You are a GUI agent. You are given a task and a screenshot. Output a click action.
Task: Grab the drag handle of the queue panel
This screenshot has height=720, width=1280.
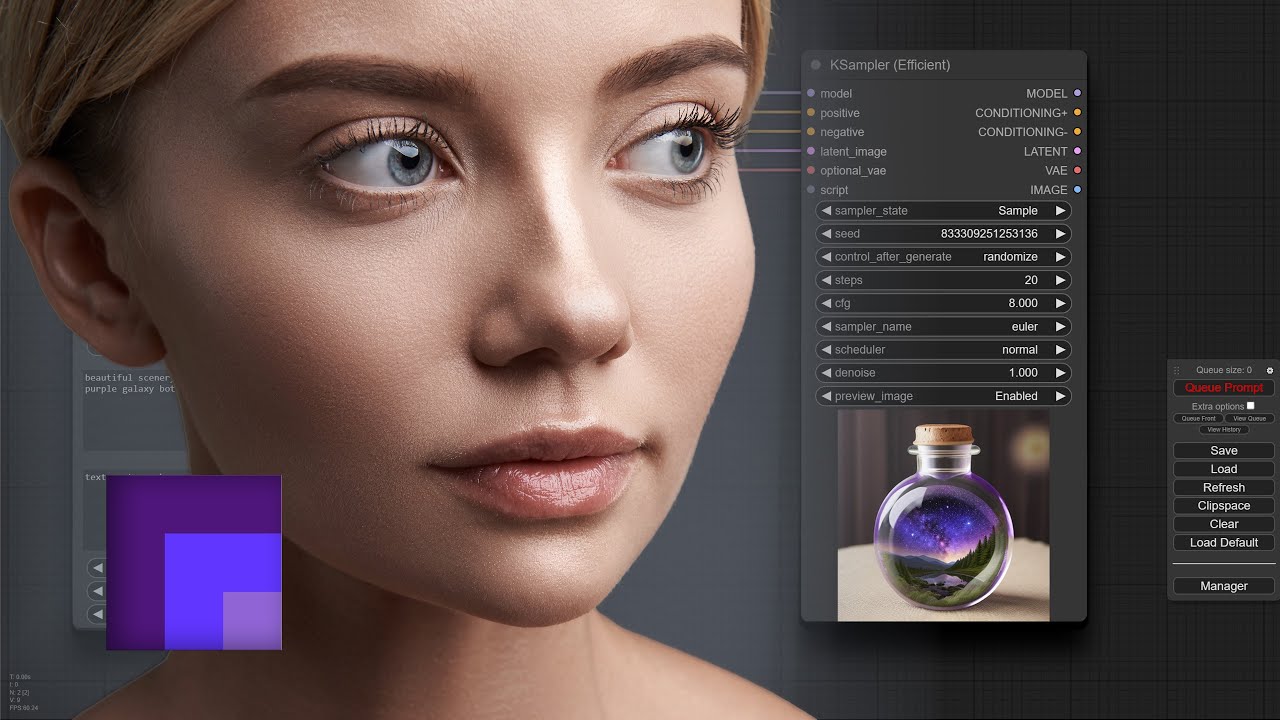click(x=1176, y=370)
